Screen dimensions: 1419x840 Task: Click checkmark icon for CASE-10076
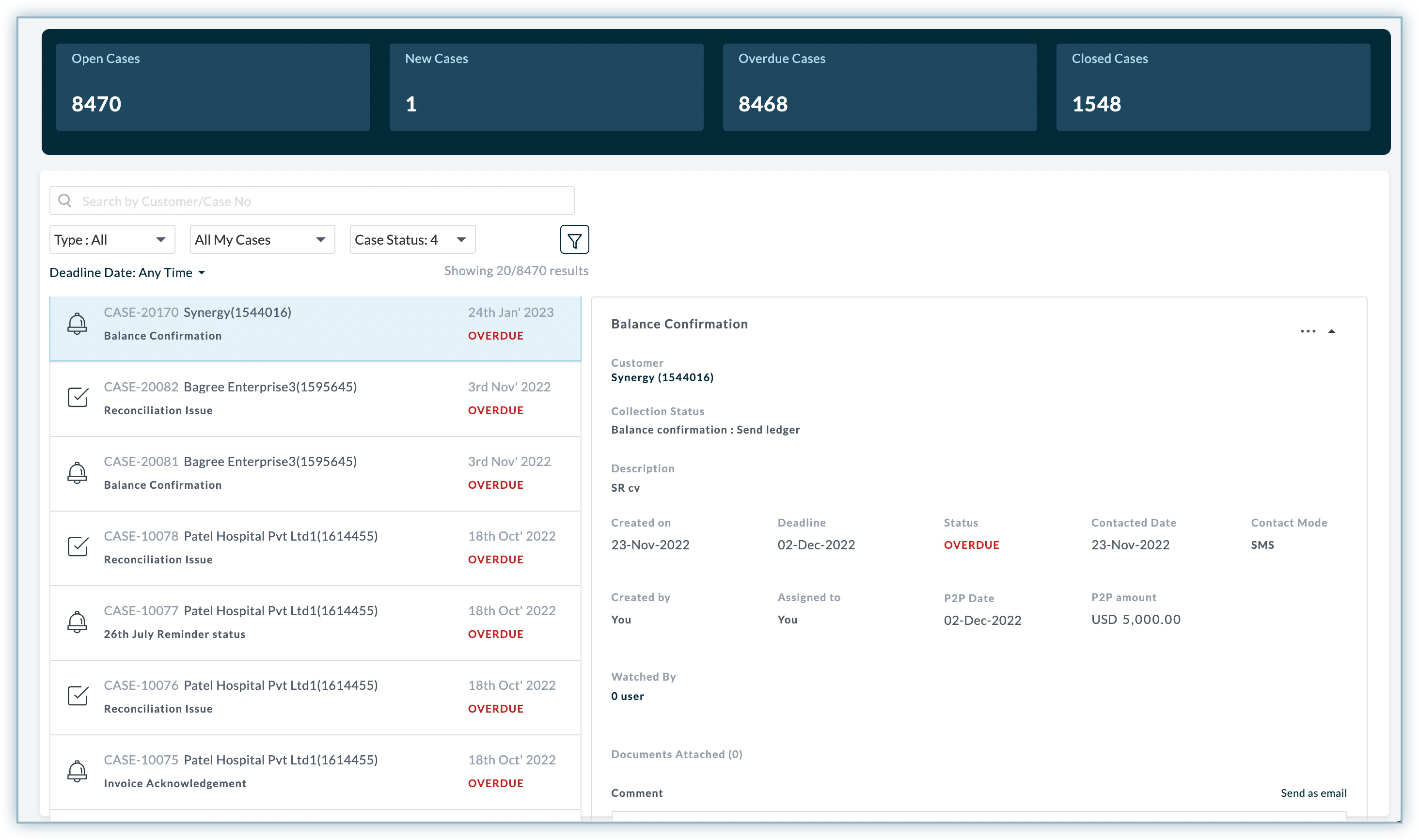click(78, 696)
